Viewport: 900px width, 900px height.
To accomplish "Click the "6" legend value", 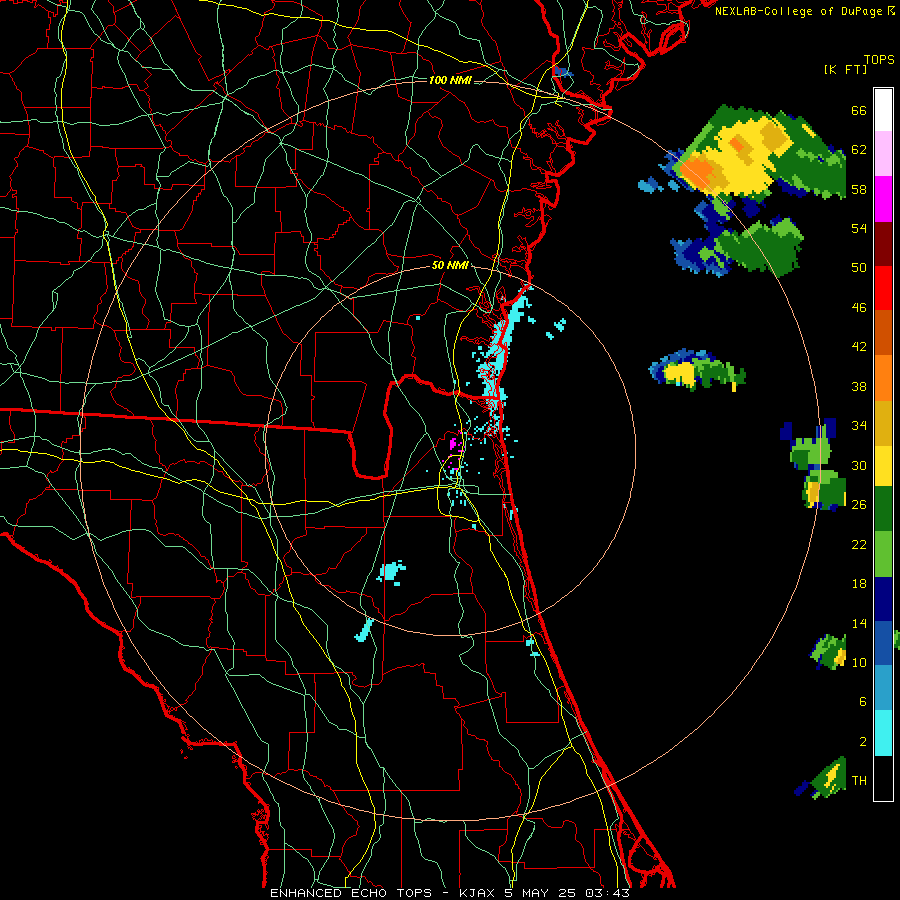I will [863, 702].
